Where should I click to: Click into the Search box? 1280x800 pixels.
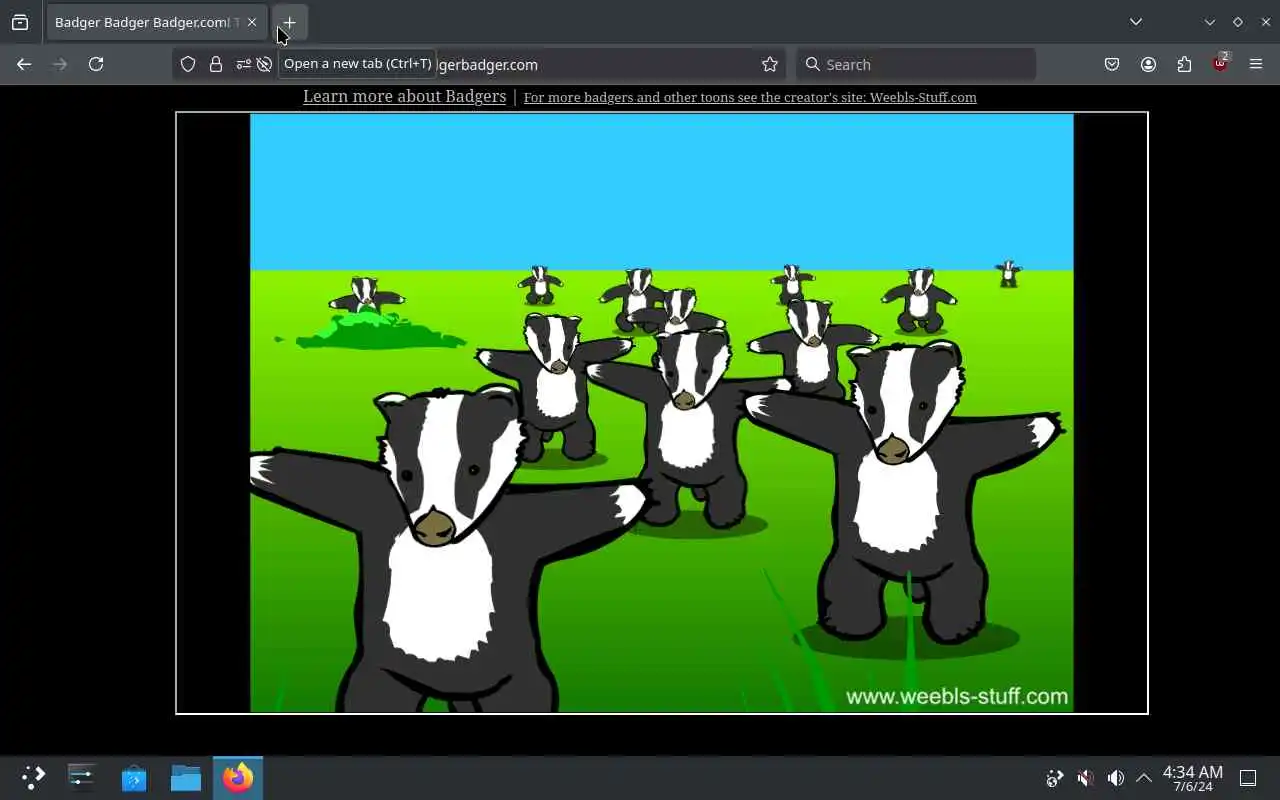click(916, 64)
